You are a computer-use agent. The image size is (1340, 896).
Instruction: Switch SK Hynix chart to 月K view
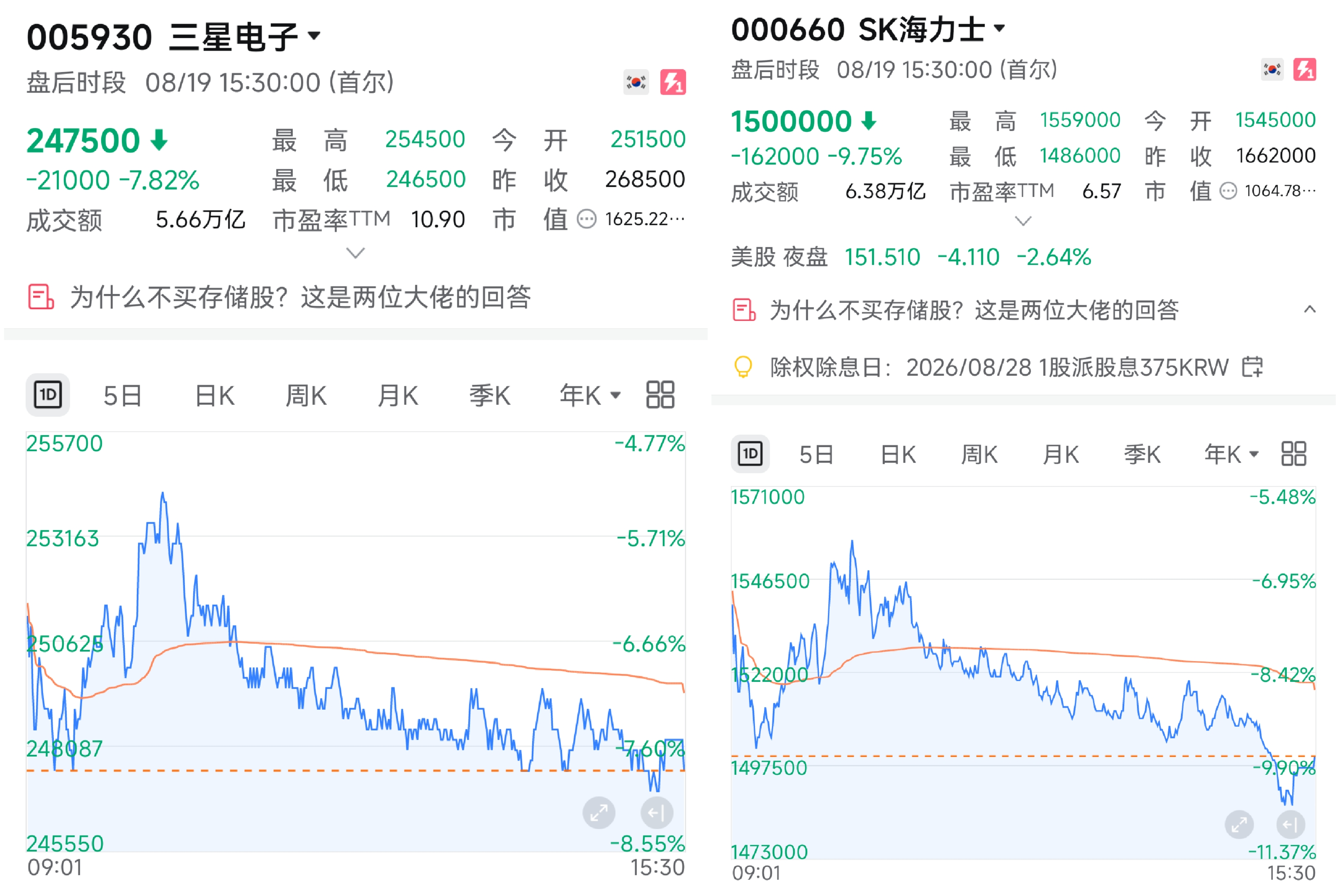pyautogui.click(x=1060, y=455)
